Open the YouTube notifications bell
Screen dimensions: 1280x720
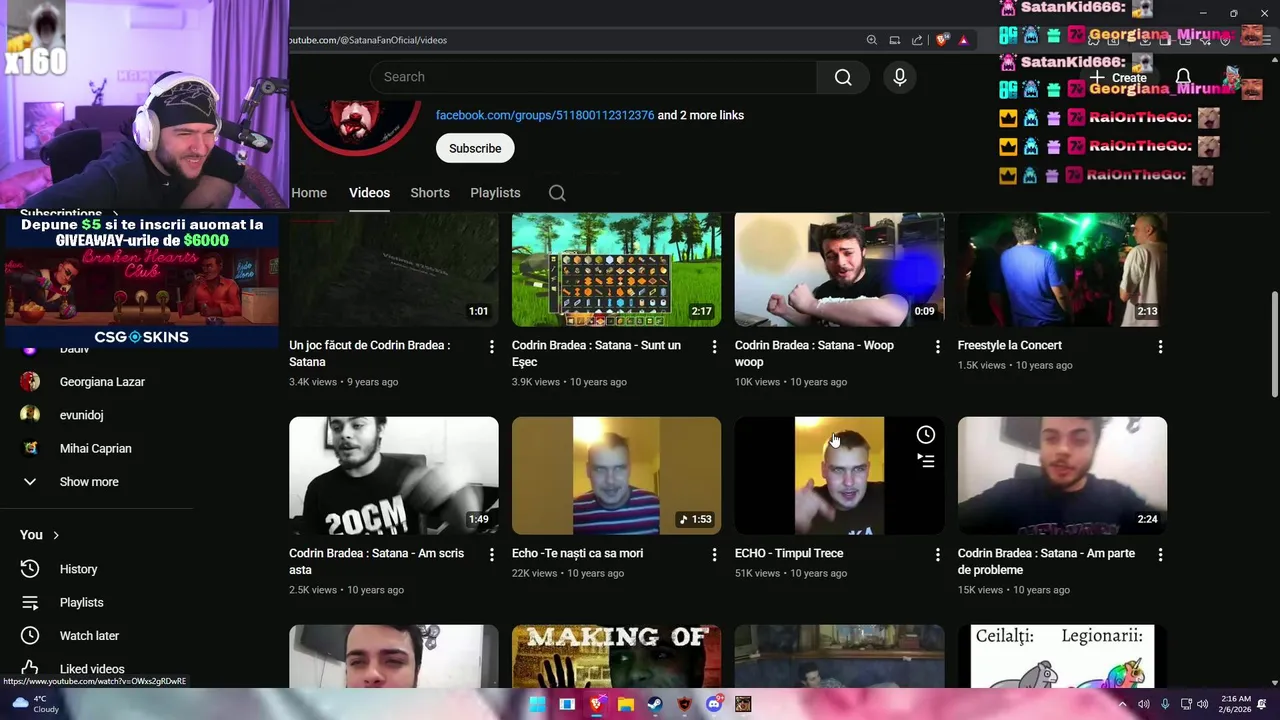tap(1183, 77)
